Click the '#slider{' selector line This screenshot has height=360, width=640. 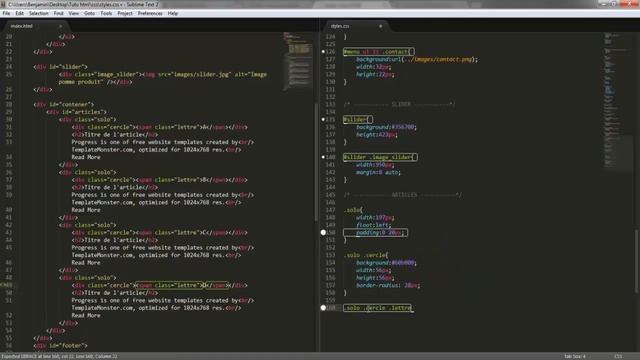click(358, 120)
